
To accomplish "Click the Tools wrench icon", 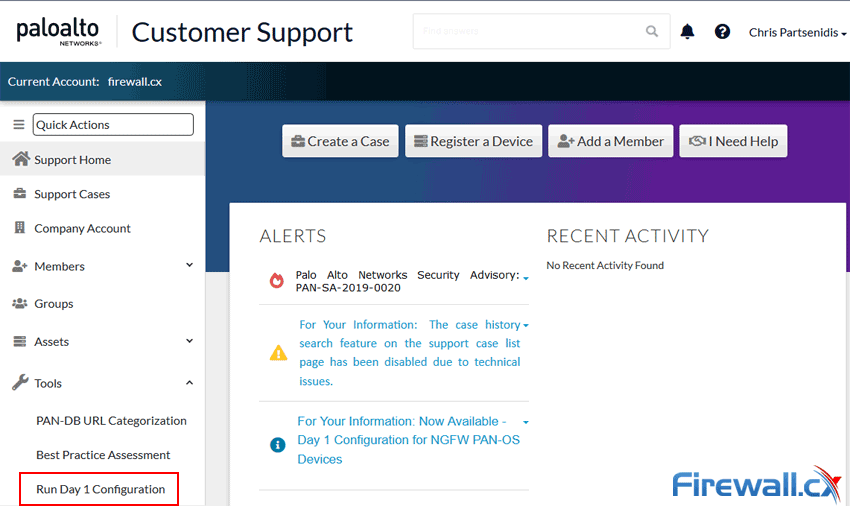I will [x=20, y=382].
